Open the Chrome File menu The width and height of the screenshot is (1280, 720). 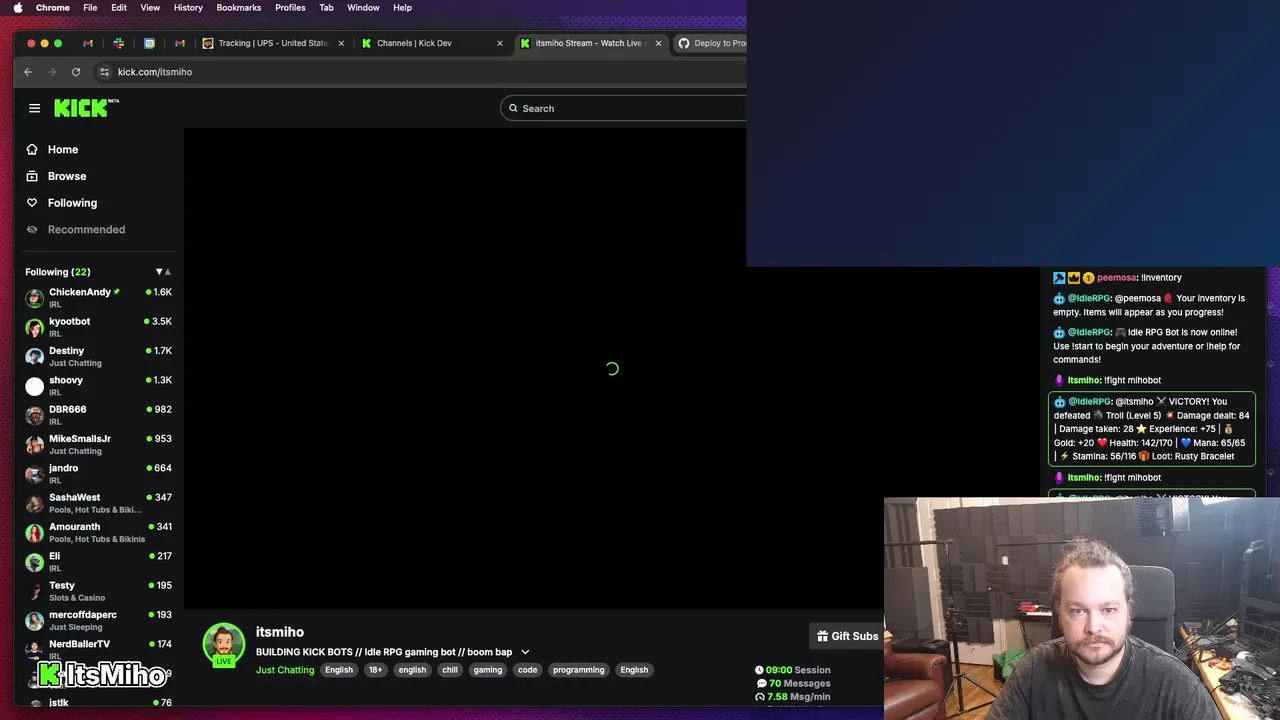[90, 8]
